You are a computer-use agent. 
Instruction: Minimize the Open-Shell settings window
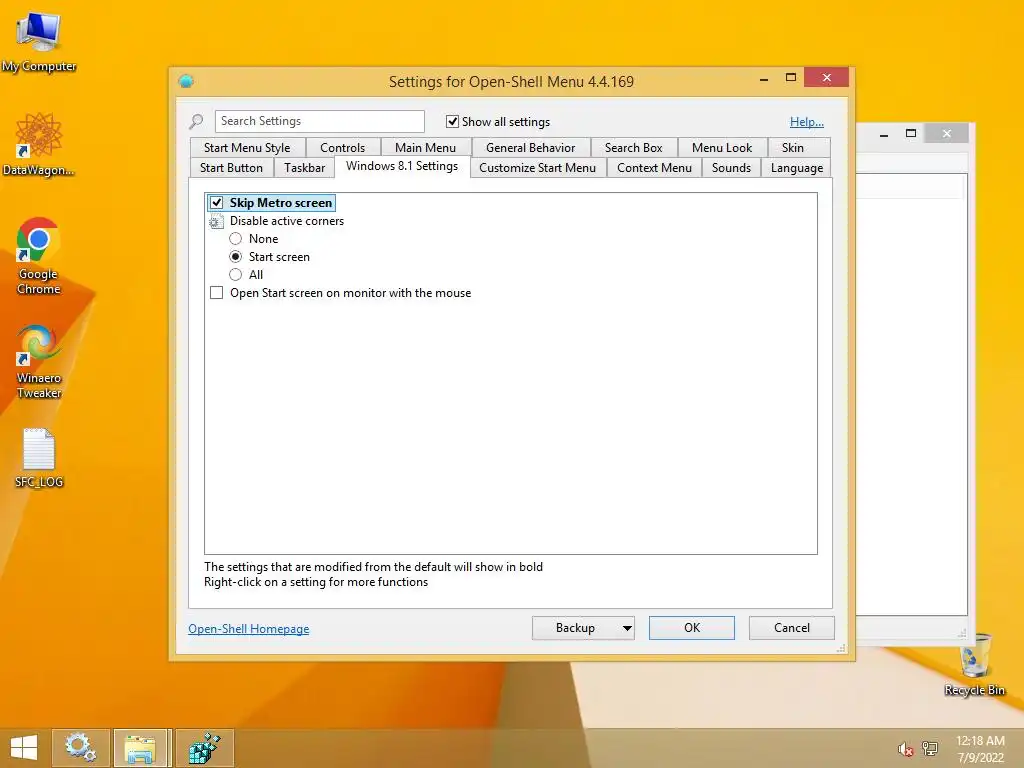click(763, 78)
